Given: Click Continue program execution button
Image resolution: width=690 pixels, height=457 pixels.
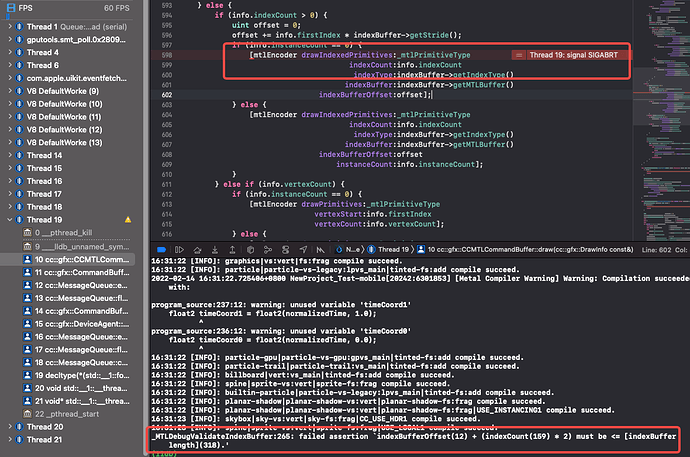Looking at the screenshot, I should click(179, 250).
